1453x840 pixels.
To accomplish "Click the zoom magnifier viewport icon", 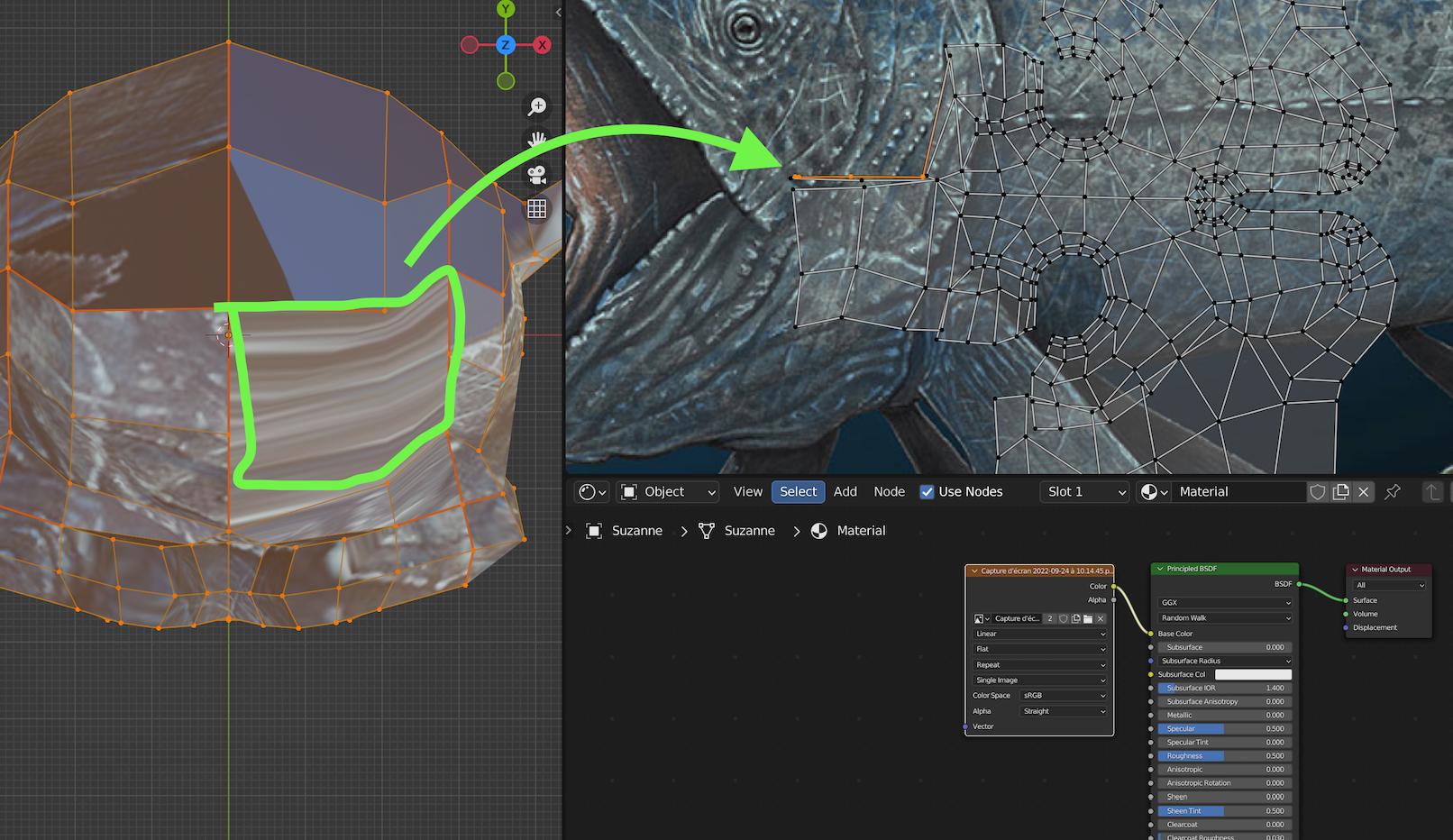I will (537, 107).
